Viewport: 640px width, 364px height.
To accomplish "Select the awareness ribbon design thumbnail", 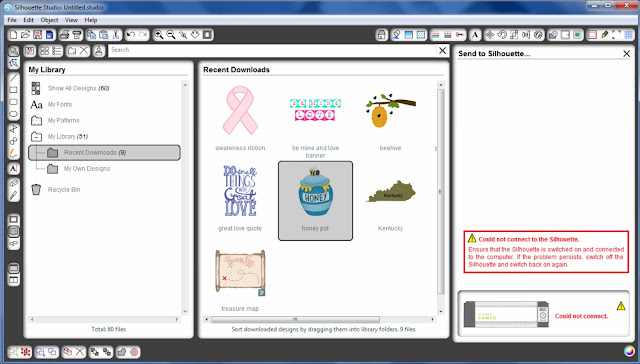I will click(x=240, y=110).
